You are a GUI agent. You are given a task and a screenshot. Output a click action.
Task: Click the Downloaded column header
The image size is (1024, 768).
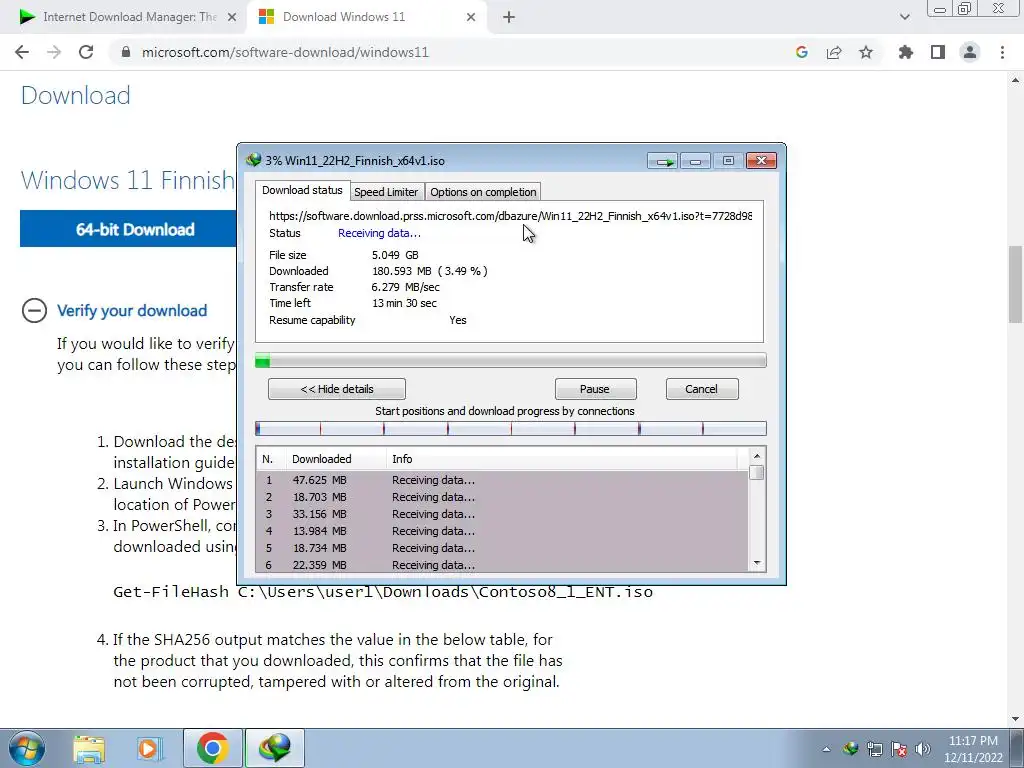[x=336, y=459]
